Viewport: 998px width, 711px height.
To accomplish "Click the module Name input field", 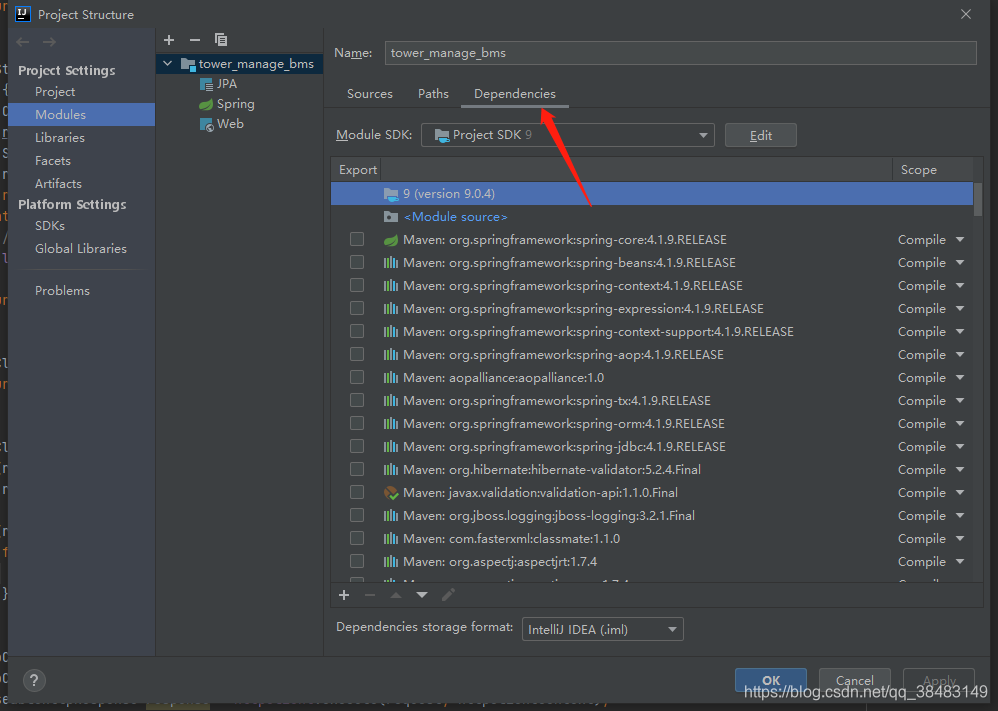I will coord(680,53).
